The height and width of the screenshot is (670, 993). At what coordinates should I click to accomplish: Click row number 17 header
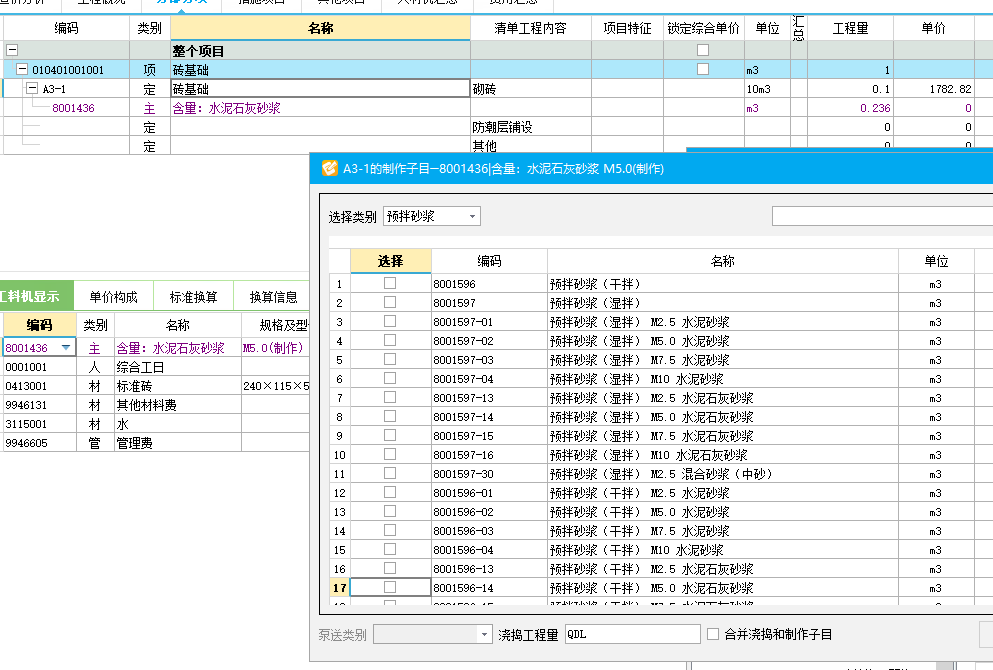pos(340,588)
